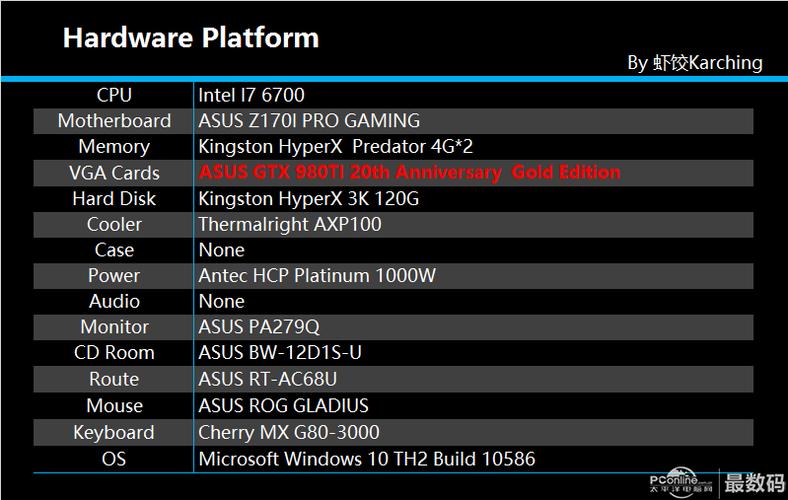Click ASUS RT-AC68U value

[267, 379]
